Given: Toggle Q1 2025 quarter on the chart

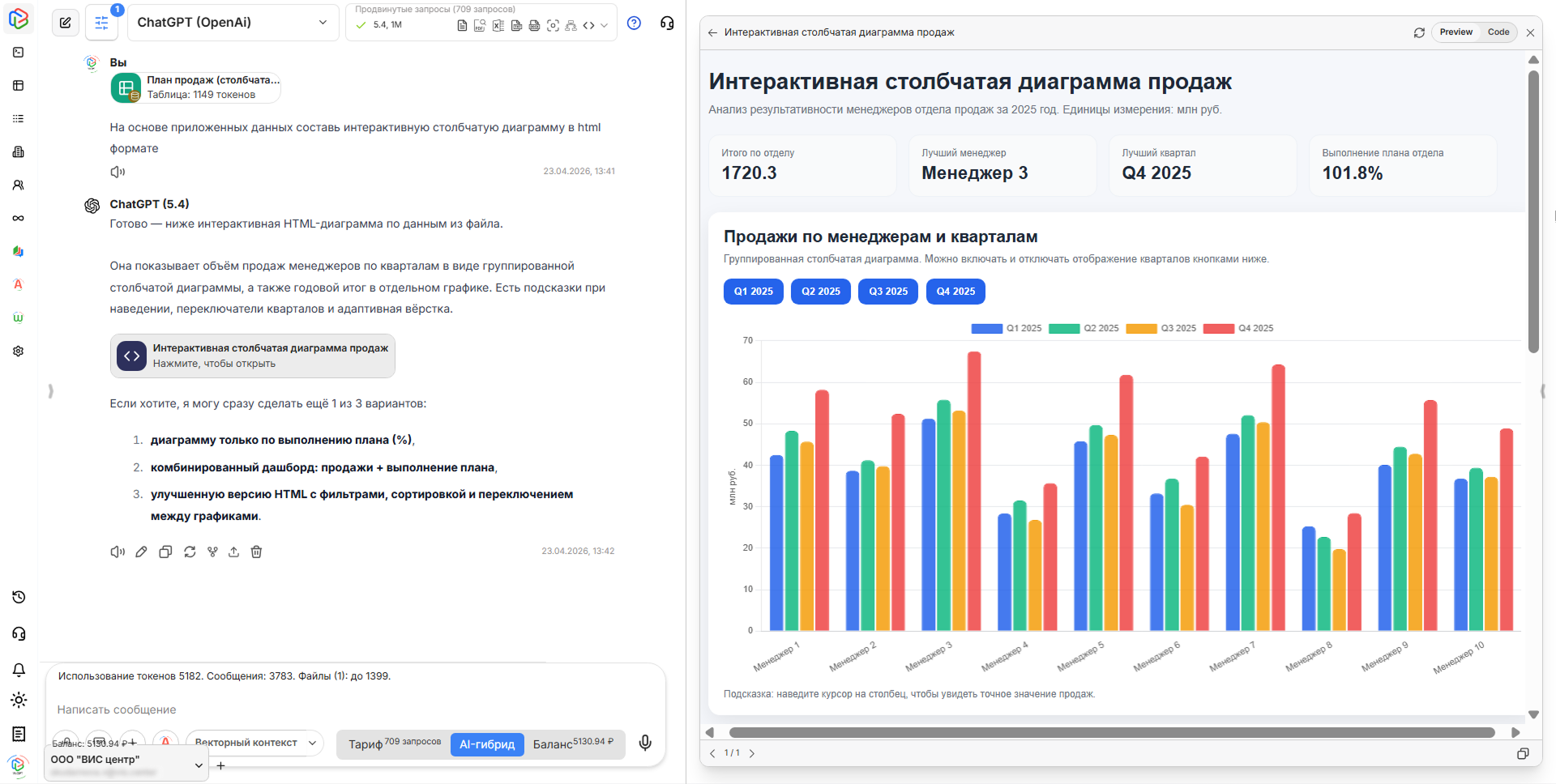Looking at the screenshot, I should coord(753,292).
